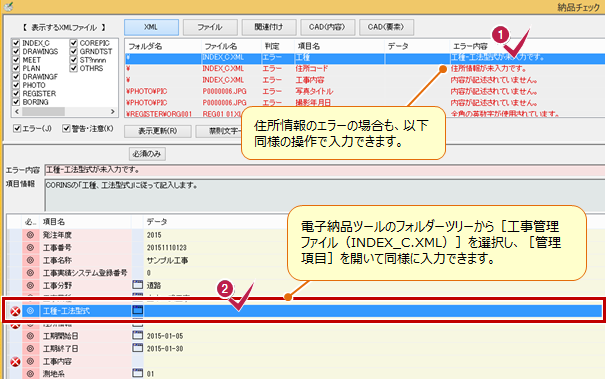Open the date picker icon for 工期終了日
The image size is (608, 379).
[138, 348]
